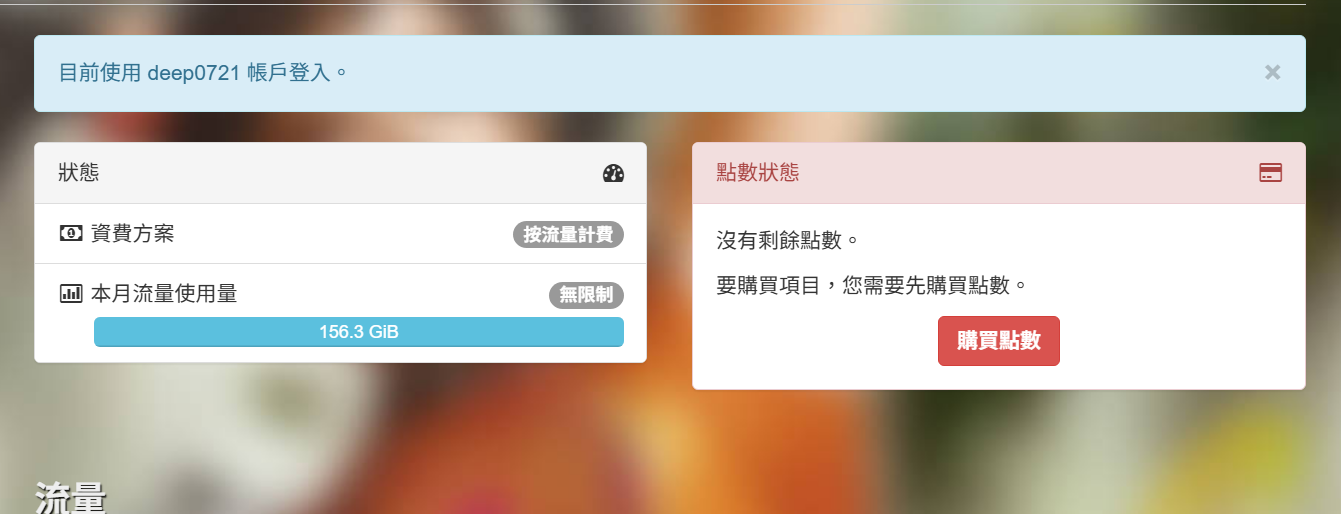The height and width of the screenshot is (514, 1341).
Task: Dismiss the deep0721 login alert with ×
Action: 1272,72
